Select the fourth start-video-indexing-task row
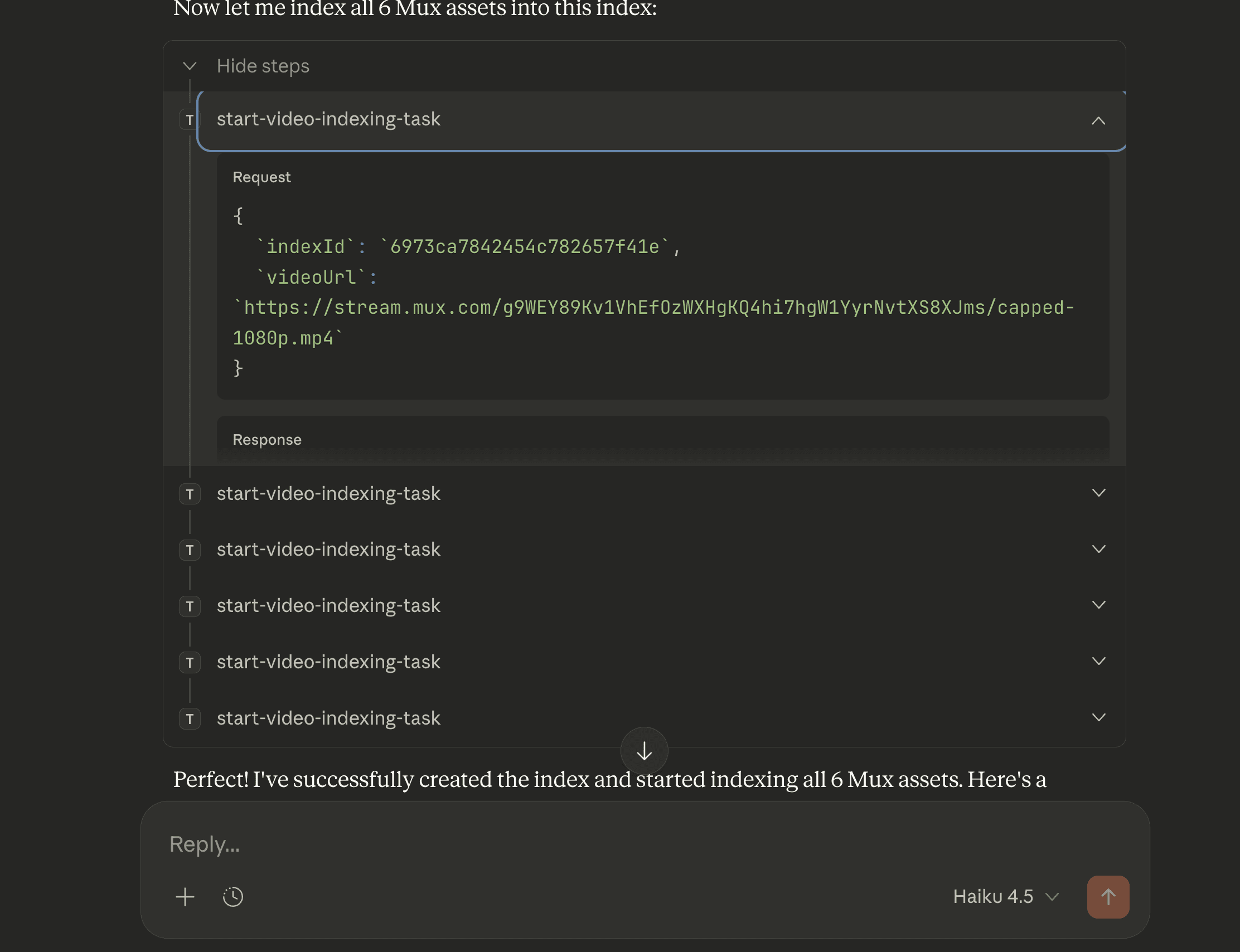Viewport: 1240px width, 952px height. tap(328, 606)
